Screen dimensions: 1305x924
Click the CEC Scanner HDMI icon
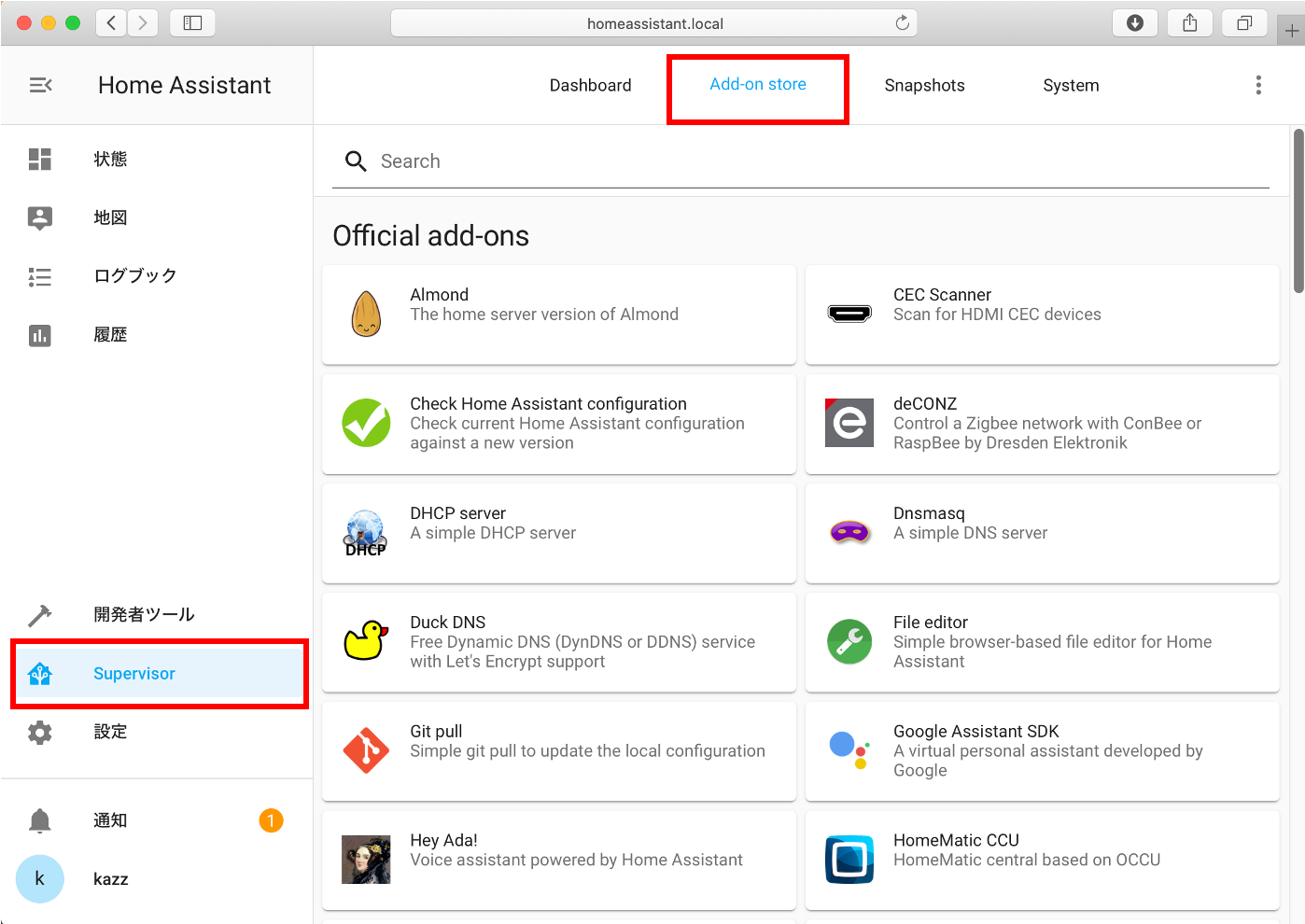[x=849, y=314]
